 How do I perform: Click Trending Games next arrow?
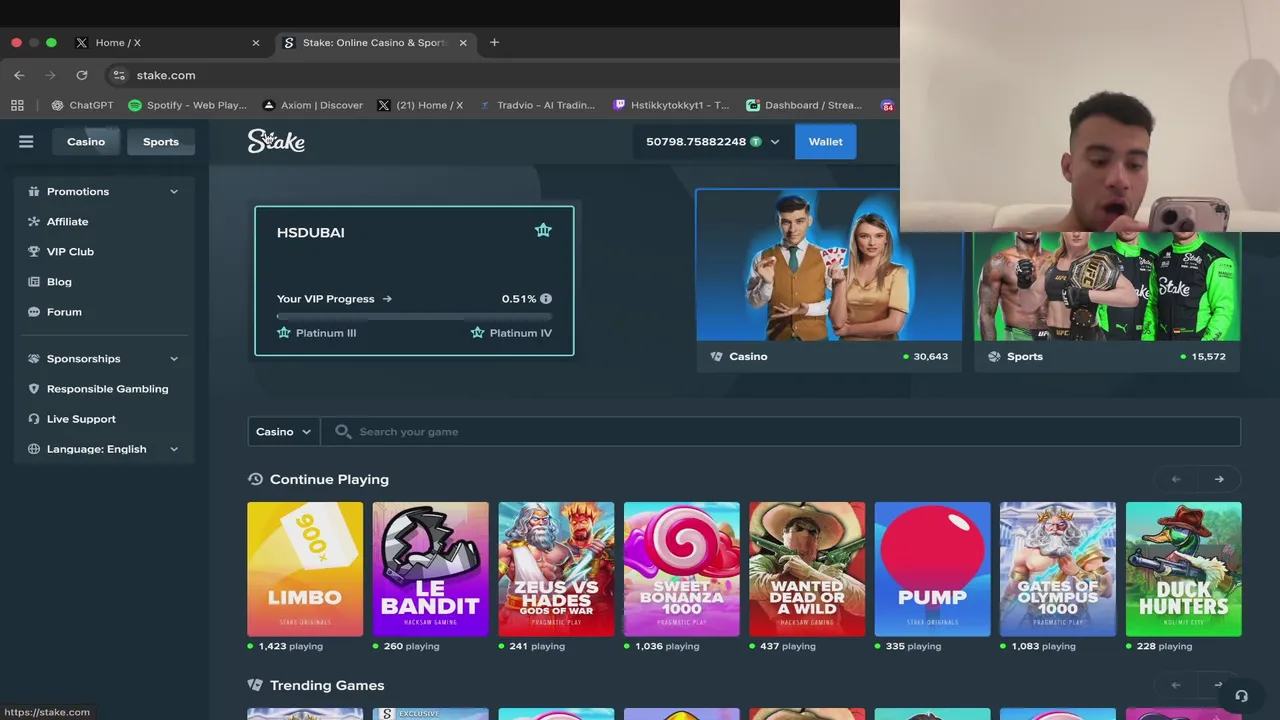1218,685
